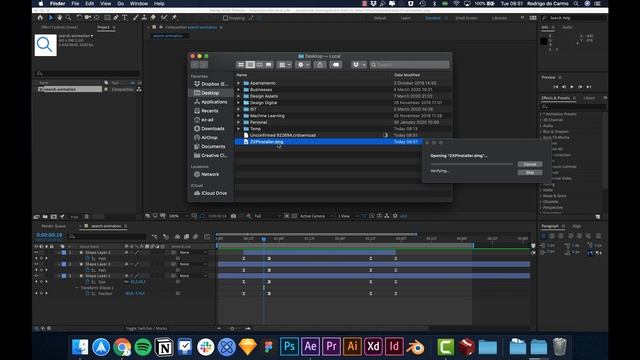Select the Selection arrow tool
Viewport: 640px width, 360px height.
click(51, 18)
